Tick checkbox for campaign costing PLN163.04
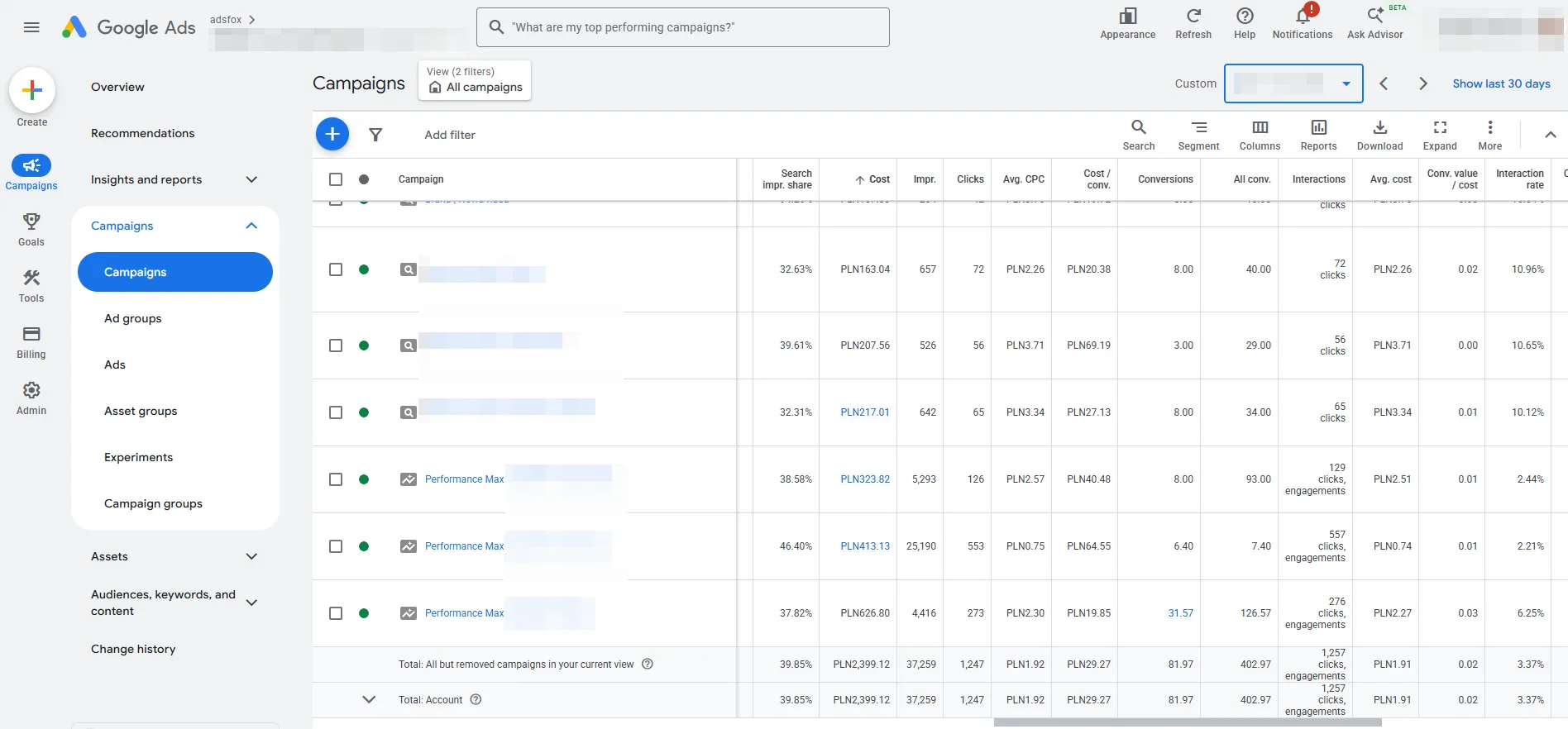Viewport: 1568px width, 729px height. tap(336, 269)
